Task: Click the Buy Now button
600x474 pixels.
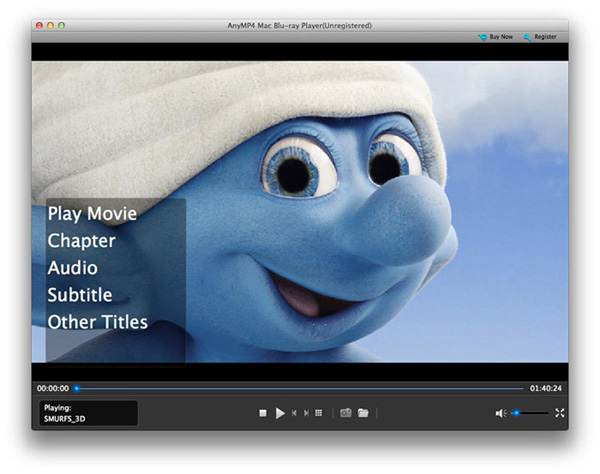Action: coord(496,37)
